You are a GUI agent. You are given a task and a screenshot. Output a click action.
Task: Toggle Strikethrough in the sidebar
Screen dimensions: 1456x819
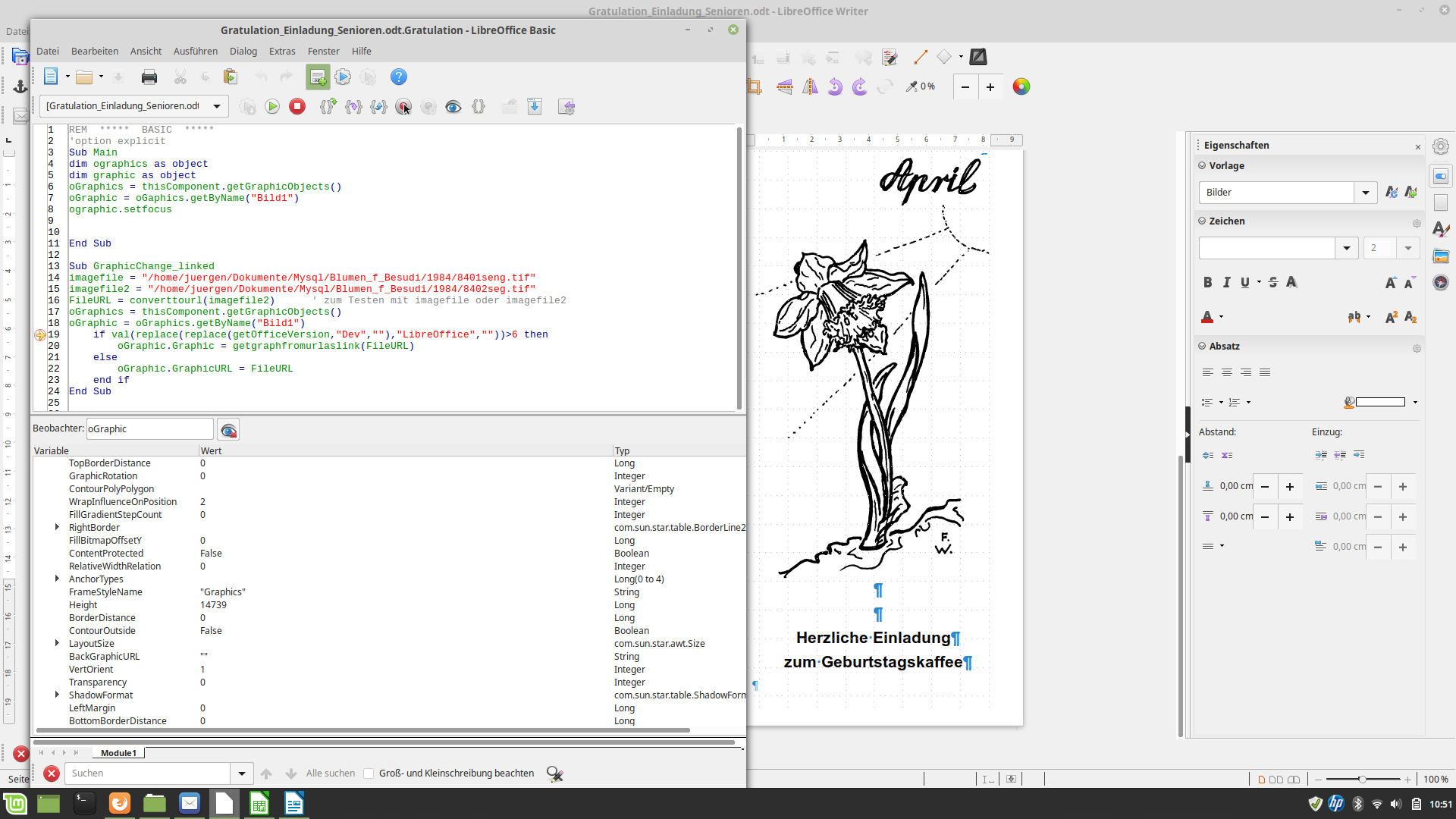[x=1273, y=283]
